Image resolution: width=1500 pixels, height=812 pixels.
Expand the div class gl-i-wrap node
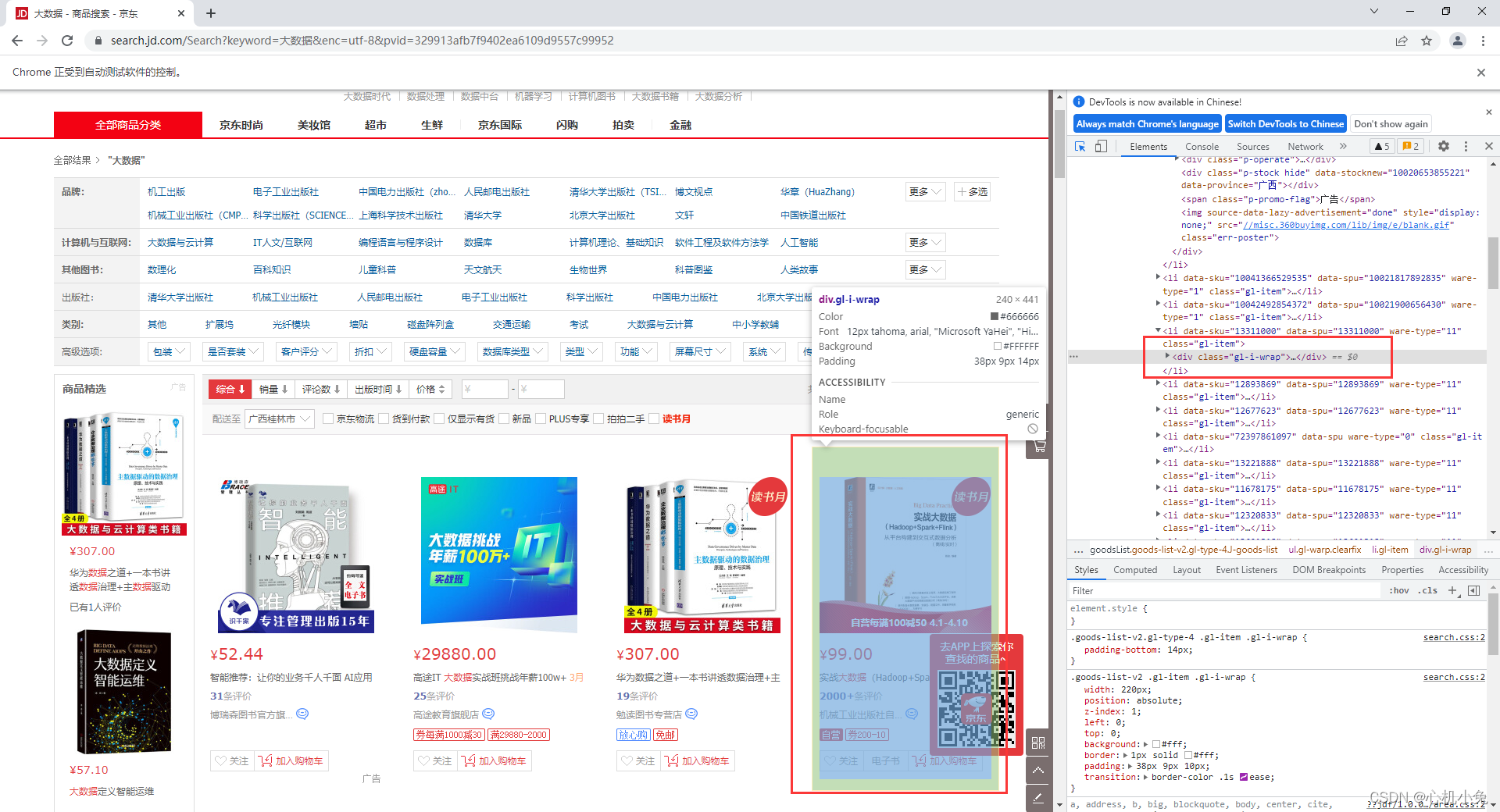pos(1168,357)
